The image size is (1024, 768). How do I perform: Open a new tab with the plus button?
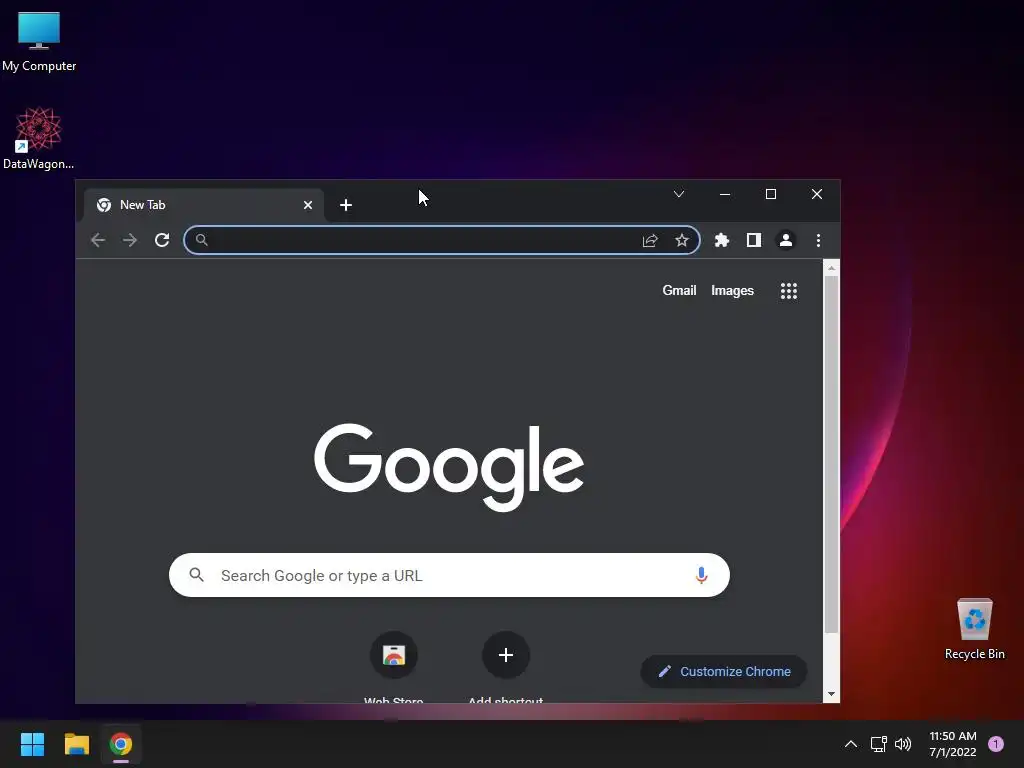click(x=346, y=205)
